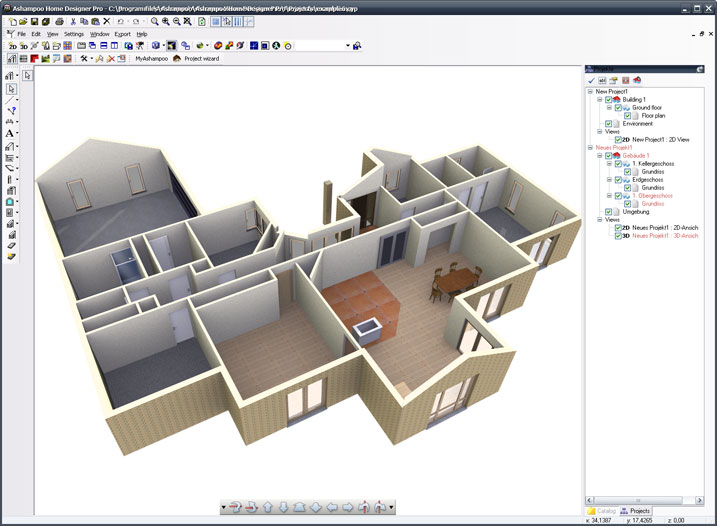Collapse the New Project1 tree node

click(590, 91)
